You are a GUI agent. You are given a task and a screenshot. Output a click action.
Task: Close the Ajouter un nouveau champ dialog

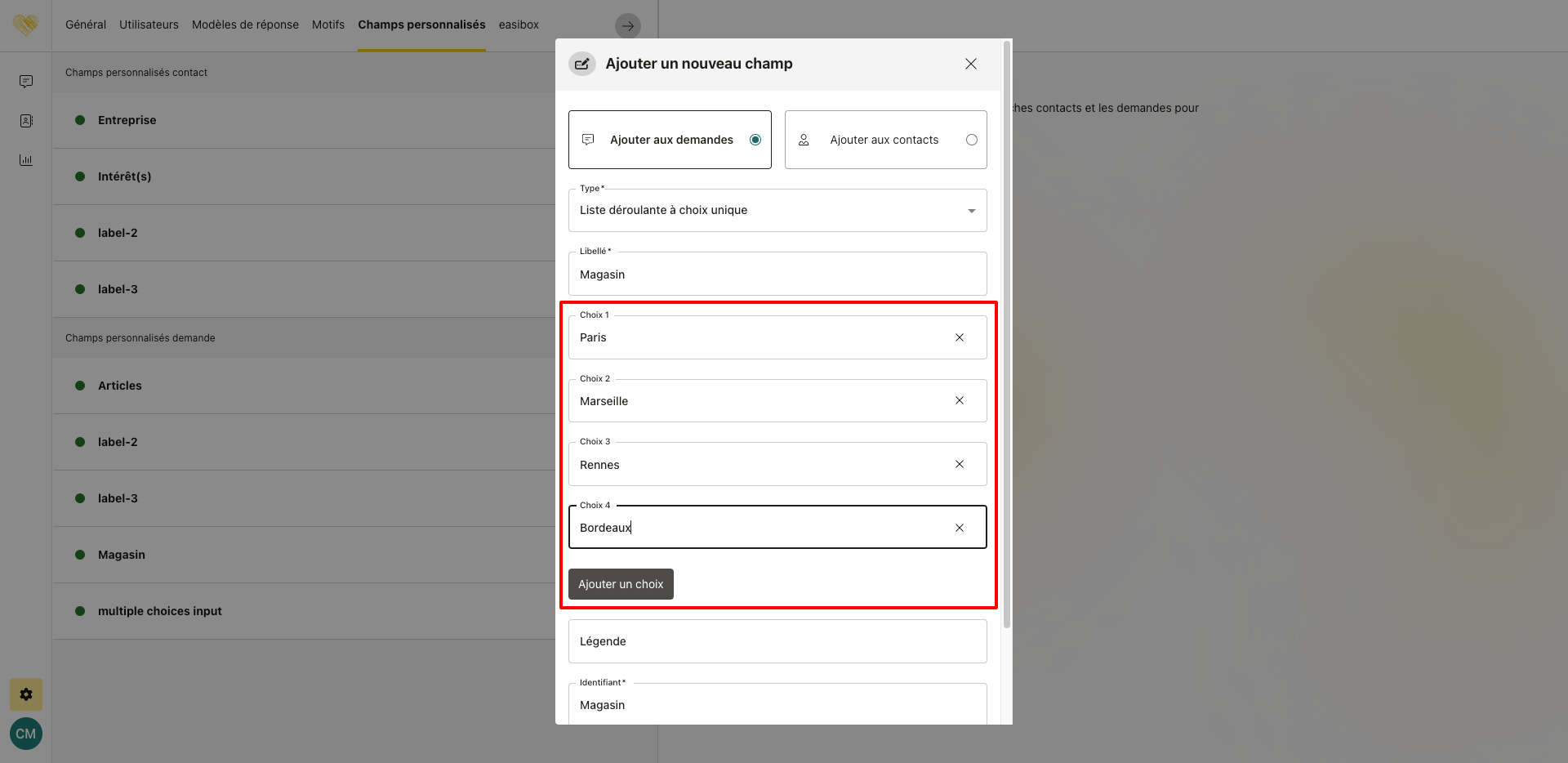(x=970, y=64)
